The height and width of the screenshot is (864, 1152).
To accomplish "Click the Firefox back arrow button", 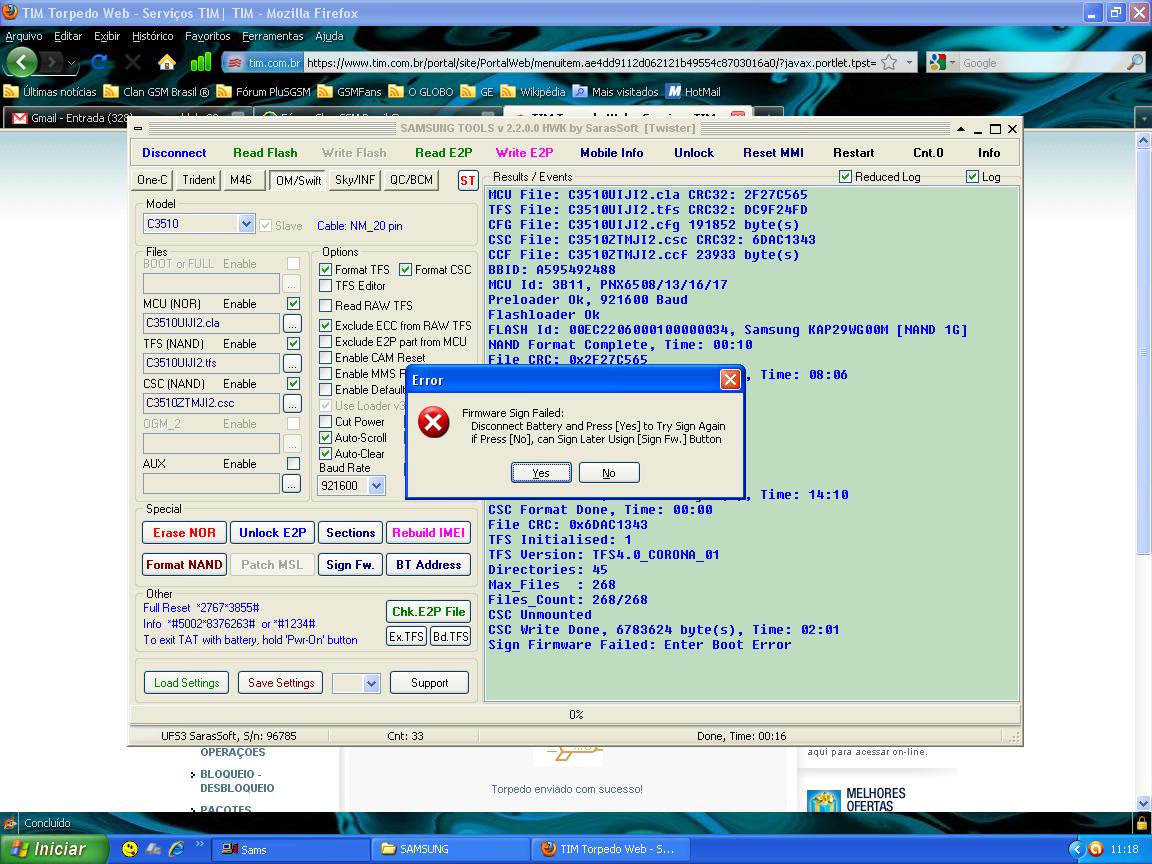I will click(21, 62).
